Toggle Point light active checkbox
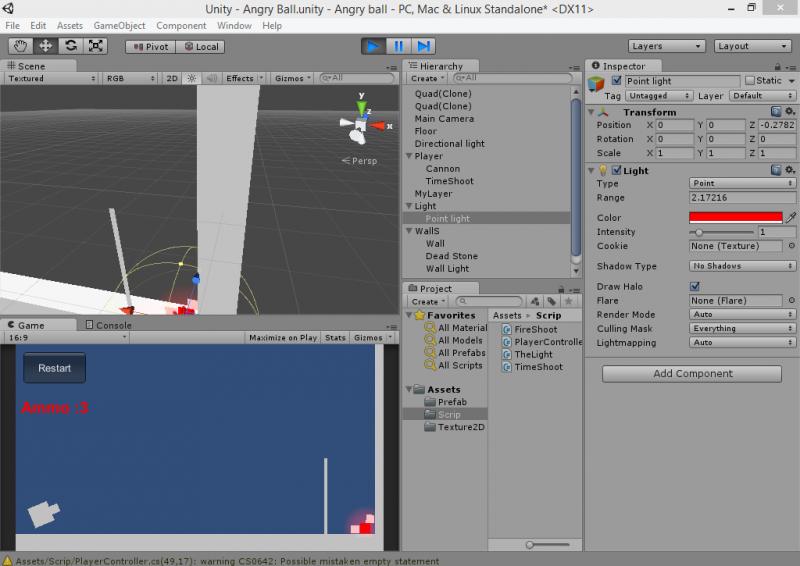This screenshot has width=800, height=566. (x=616, y=81)
